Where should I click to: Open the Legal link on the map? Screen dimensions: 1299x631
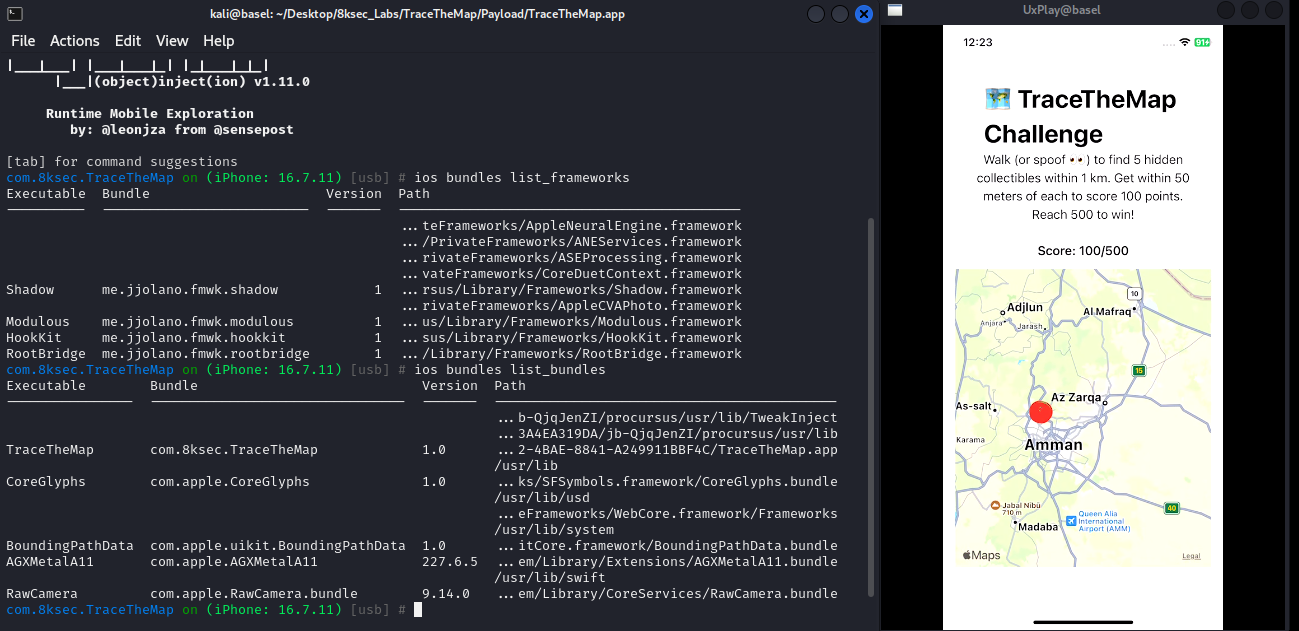1191,556
